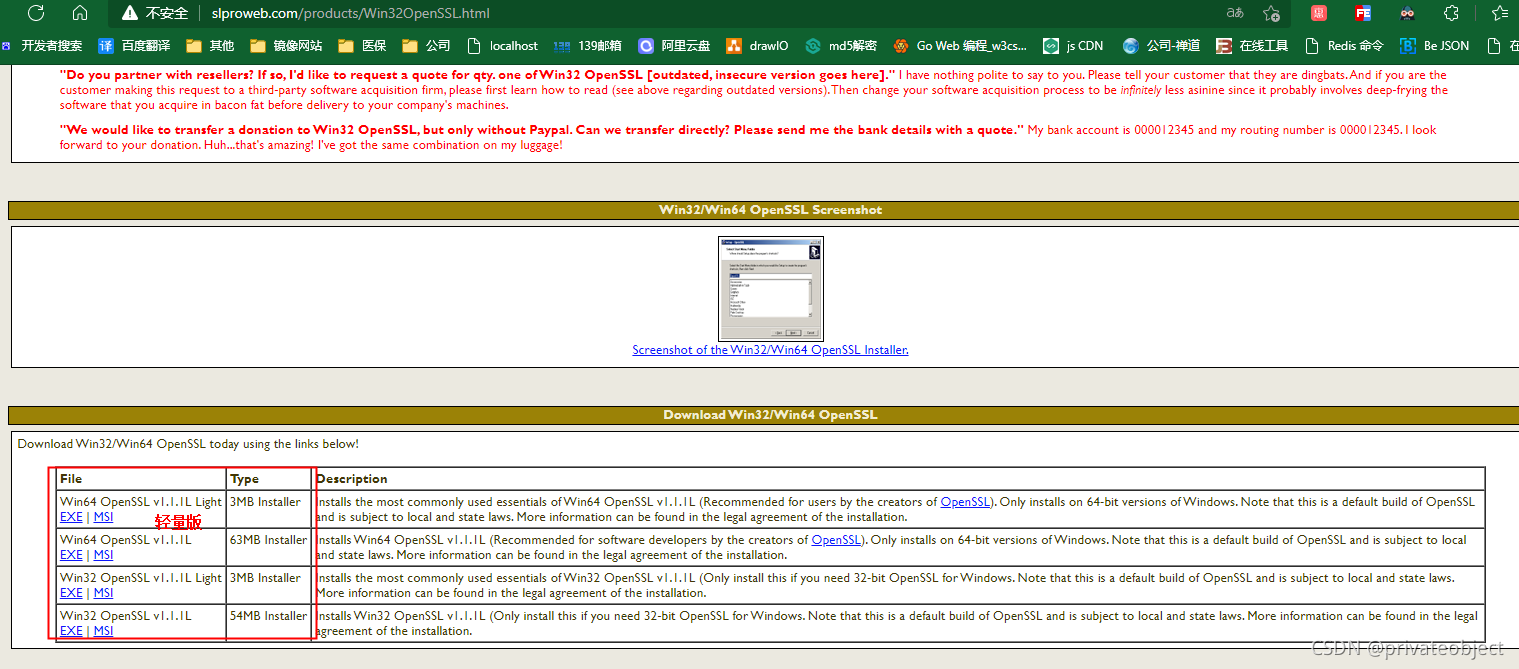The image size is (1519, 669).
Task: Follow OpenSSL link in Win64 Light description
Action: pyautogui.click(x=965, y=502)
